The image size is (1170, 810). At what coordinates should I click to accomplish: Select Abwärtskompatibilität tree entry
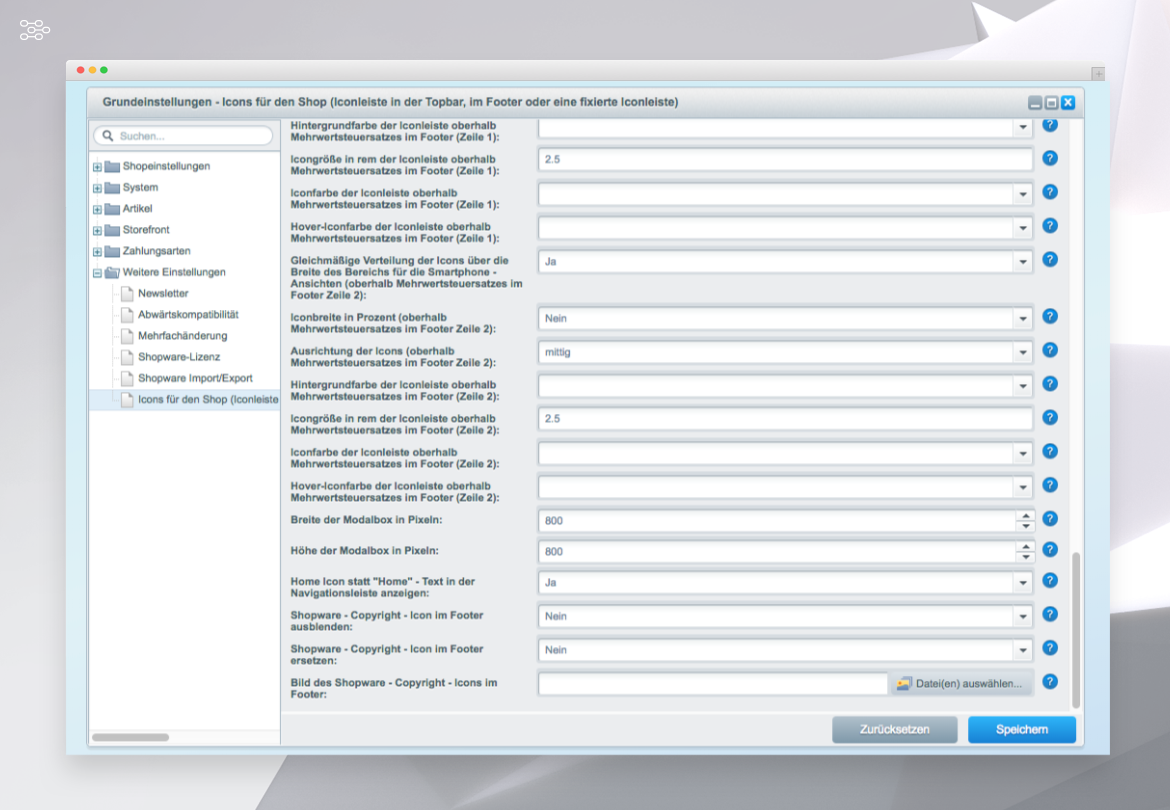[188, 315]
